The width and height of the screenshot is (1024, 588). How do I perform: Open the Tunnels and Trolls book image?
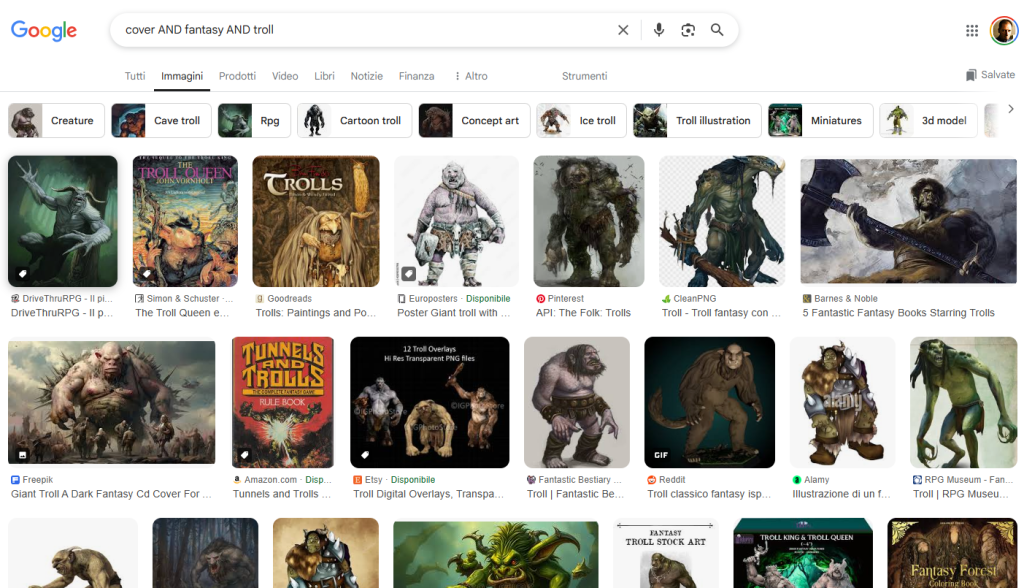click(x=283, y=402)
